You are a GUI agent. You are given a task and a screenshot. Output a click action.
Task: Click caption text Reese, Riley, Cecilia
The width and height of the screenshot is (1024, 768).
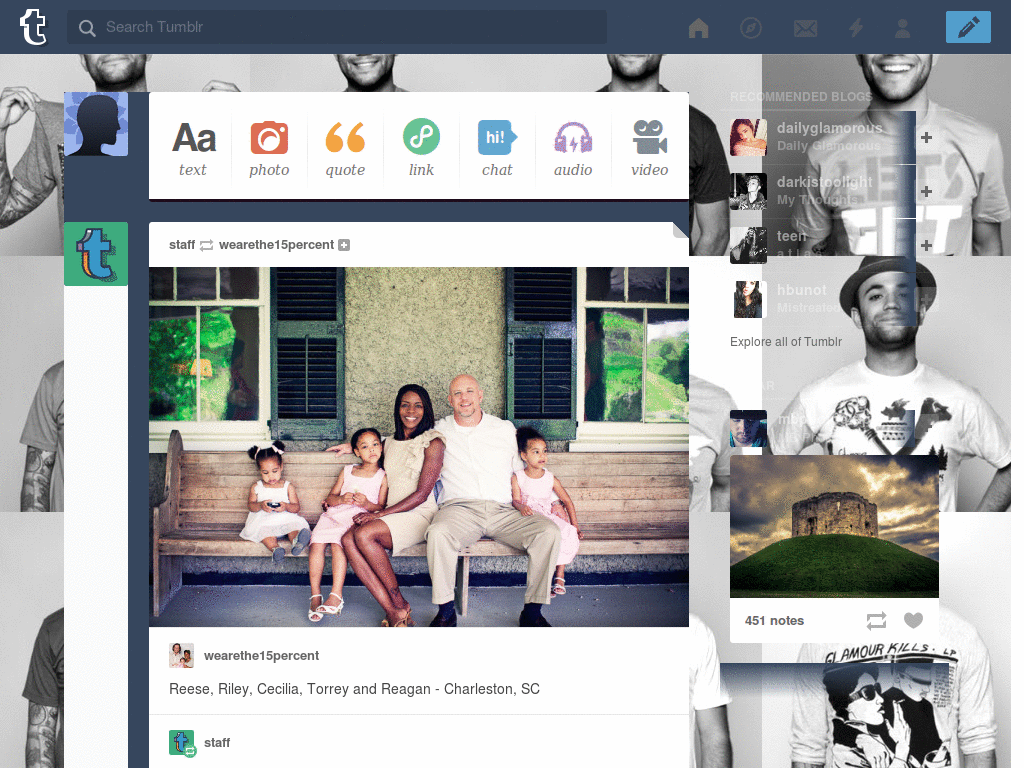pos(354,689)
